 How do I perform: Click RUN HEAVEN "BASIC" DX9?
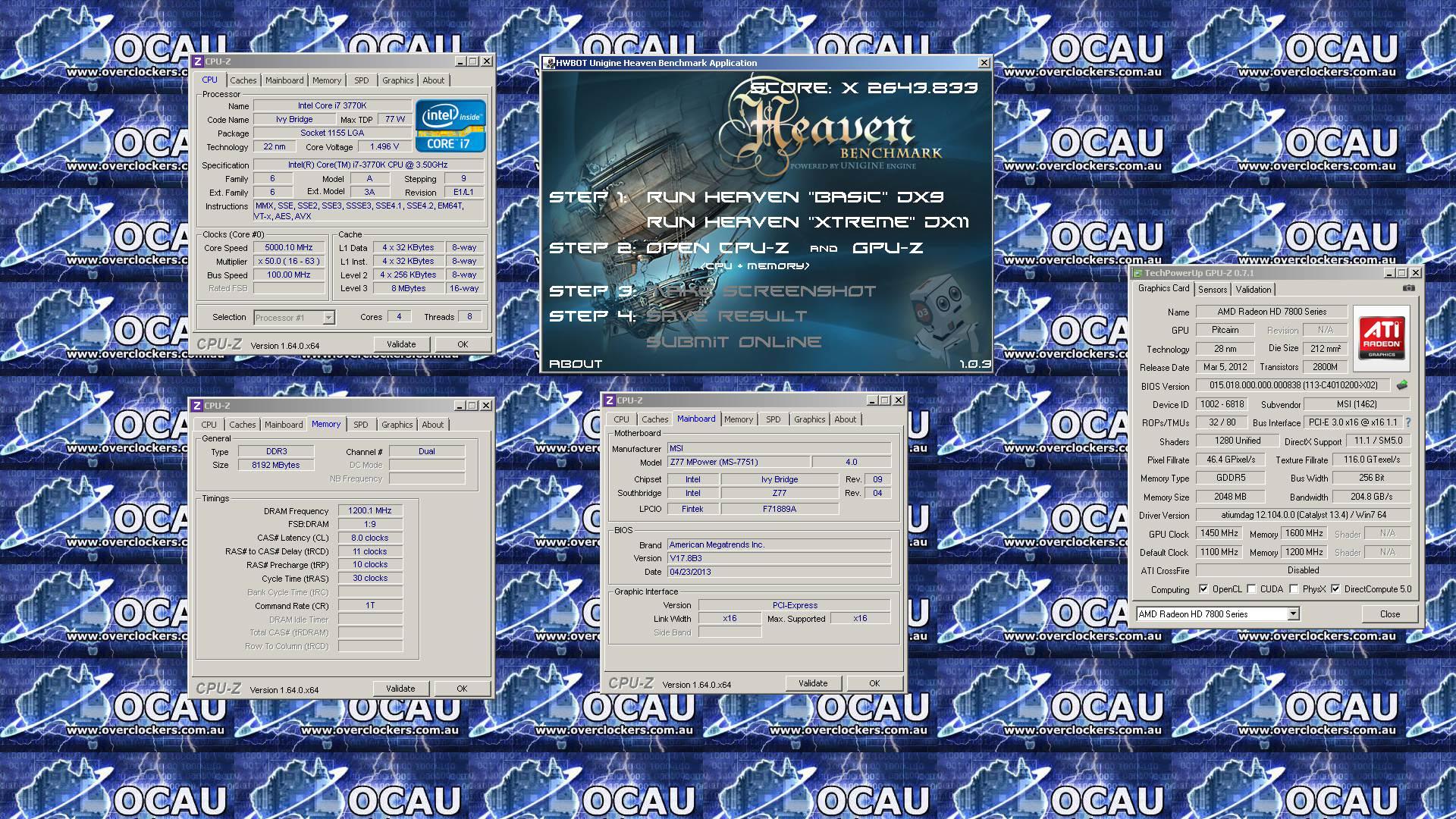click(x=795, y=197)
